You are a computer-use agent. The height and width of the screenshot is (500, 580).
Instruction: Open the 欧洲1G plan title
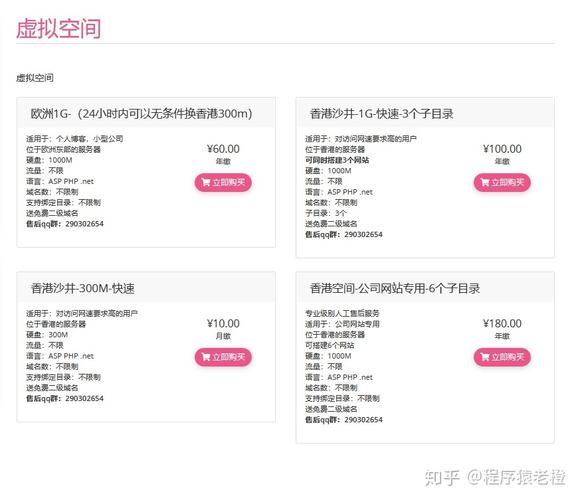click(141, 114)
